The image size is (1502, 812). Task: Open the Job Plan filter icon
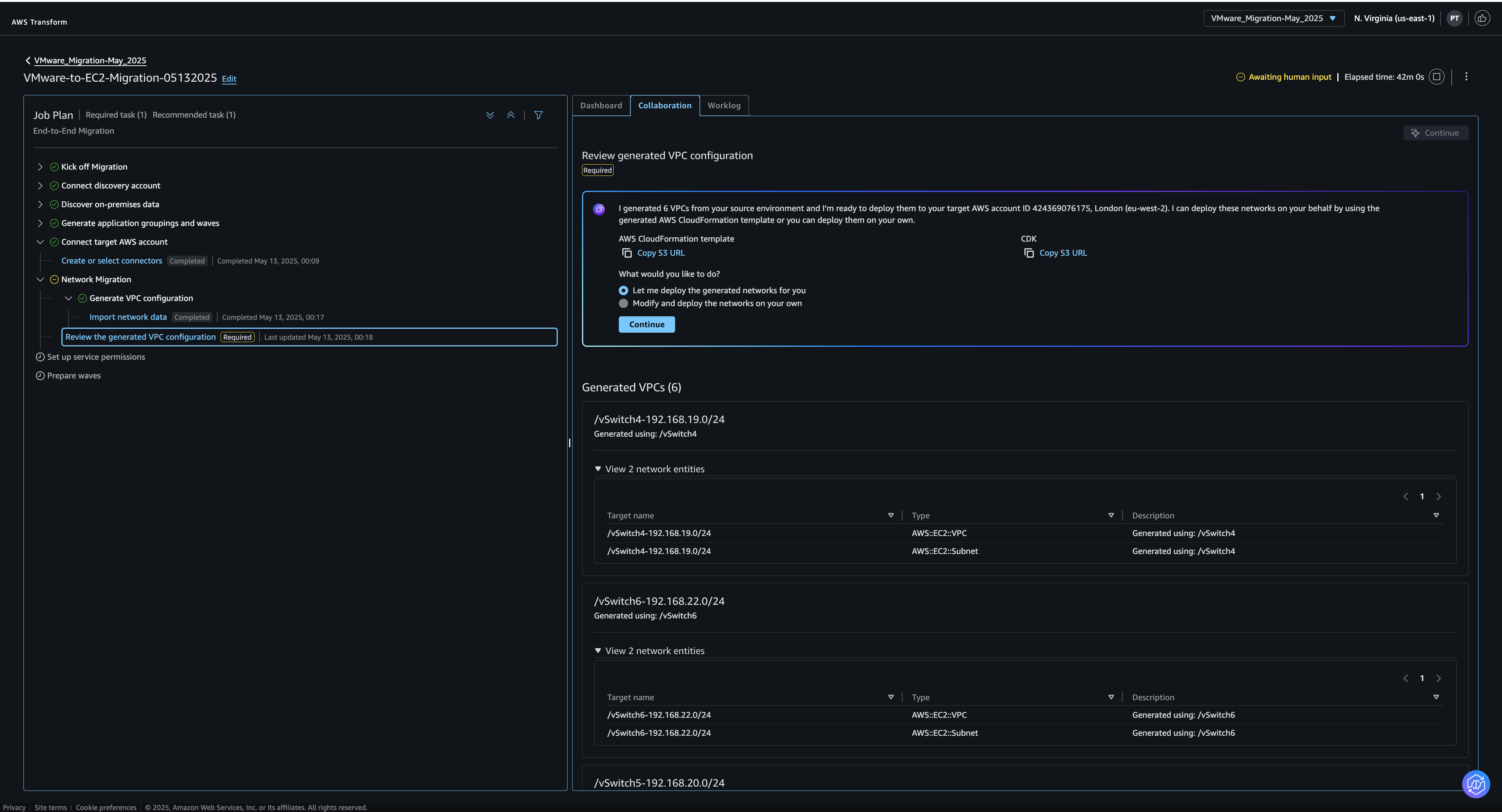point(538,115)
